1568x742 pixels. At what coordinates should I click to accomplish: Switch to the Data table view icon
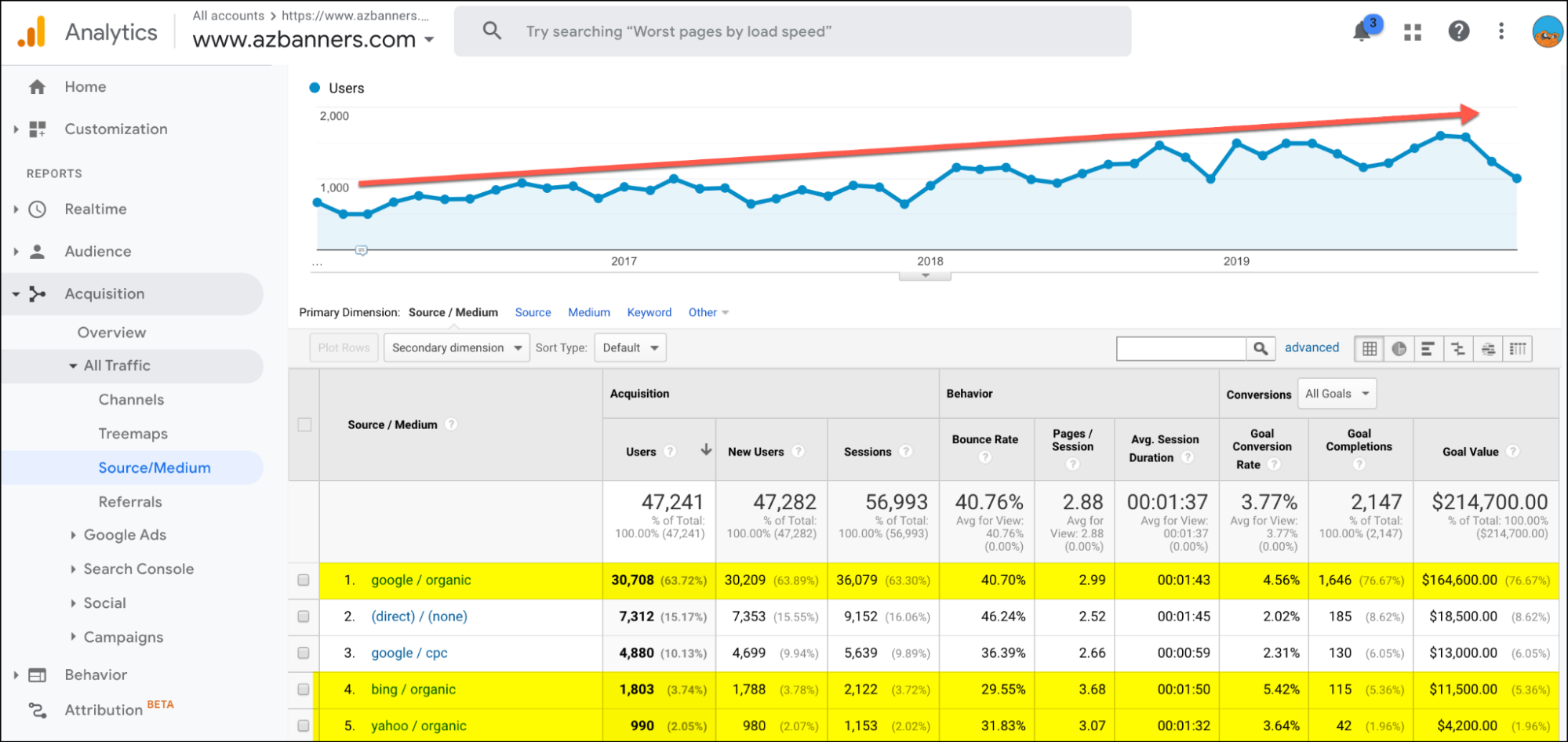tap(1370, 349)
